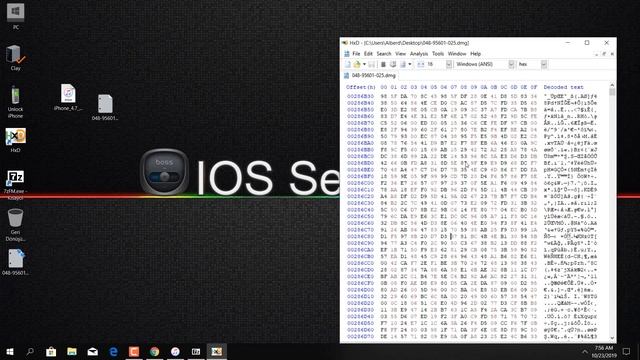Select the 048-95601 file beside the iPhone ipsw

pyautogui.click(x=105, y=107)
